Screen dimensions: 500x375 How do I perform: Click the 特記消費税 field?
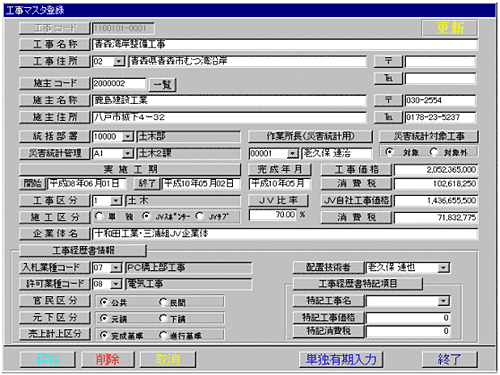pos(408,331)
